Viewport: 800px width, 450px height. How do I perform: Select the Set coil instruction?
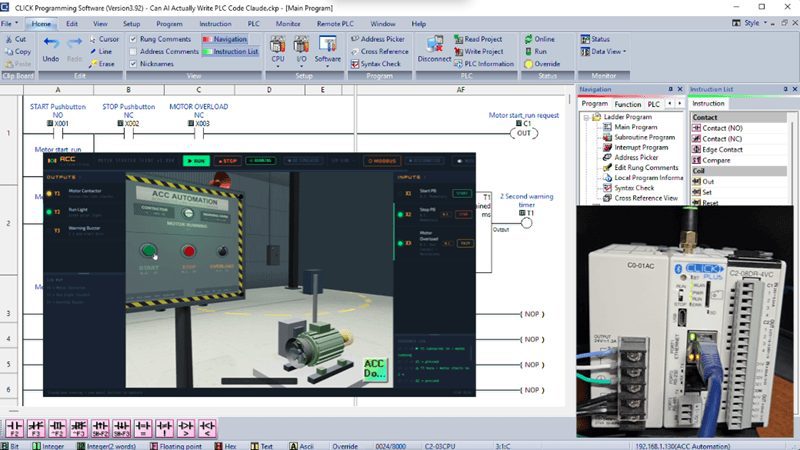(702, 192)
